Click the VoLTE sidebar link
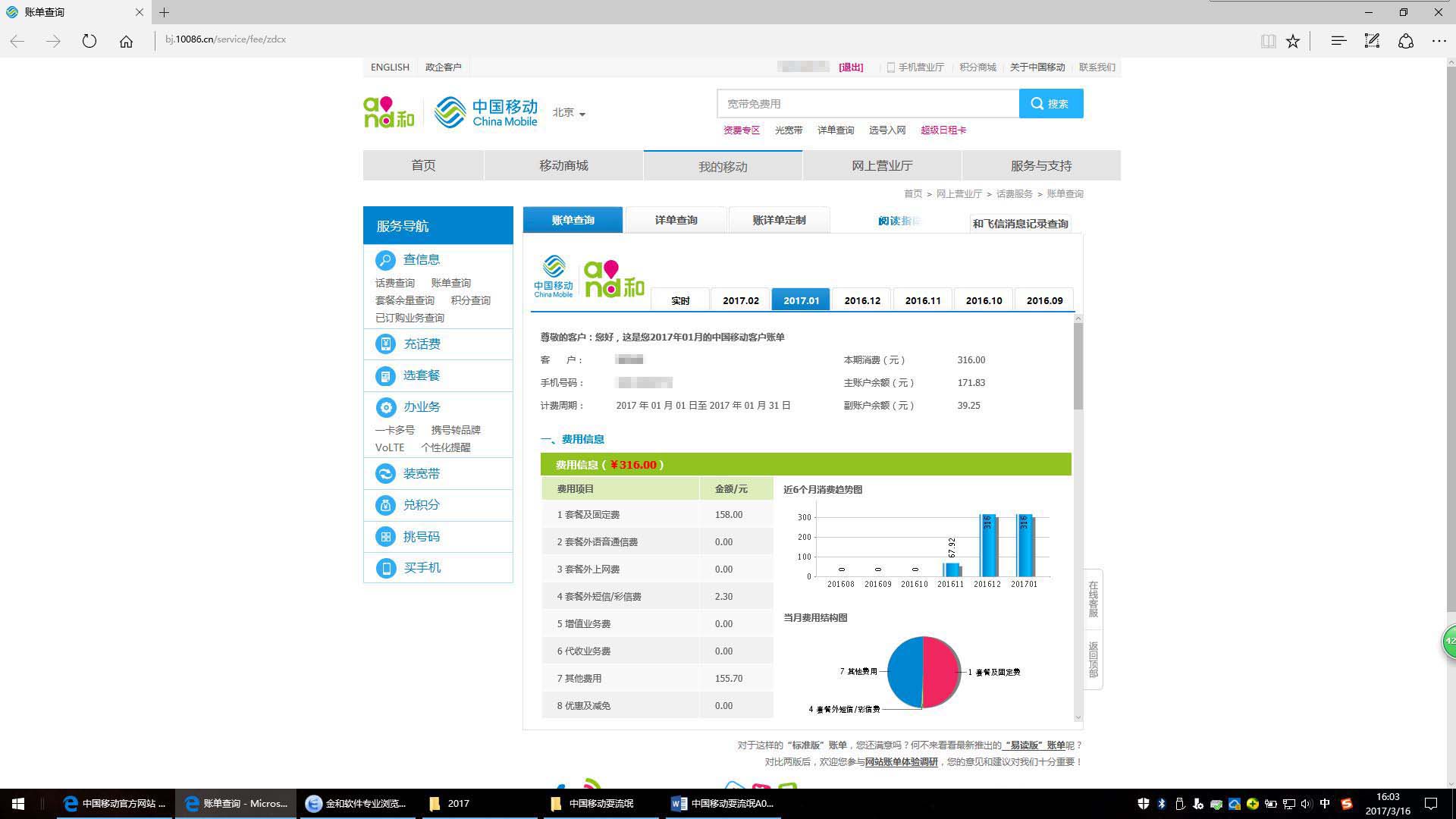 click(x=390, y=447)
